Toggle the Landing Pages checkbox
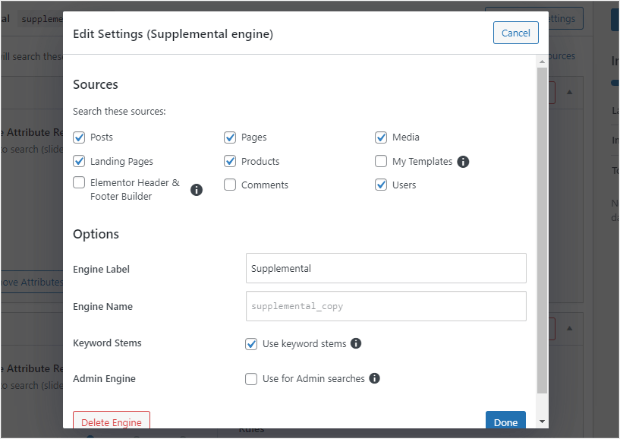This screenshot has width=620, height=439. [x=79, y=161]
